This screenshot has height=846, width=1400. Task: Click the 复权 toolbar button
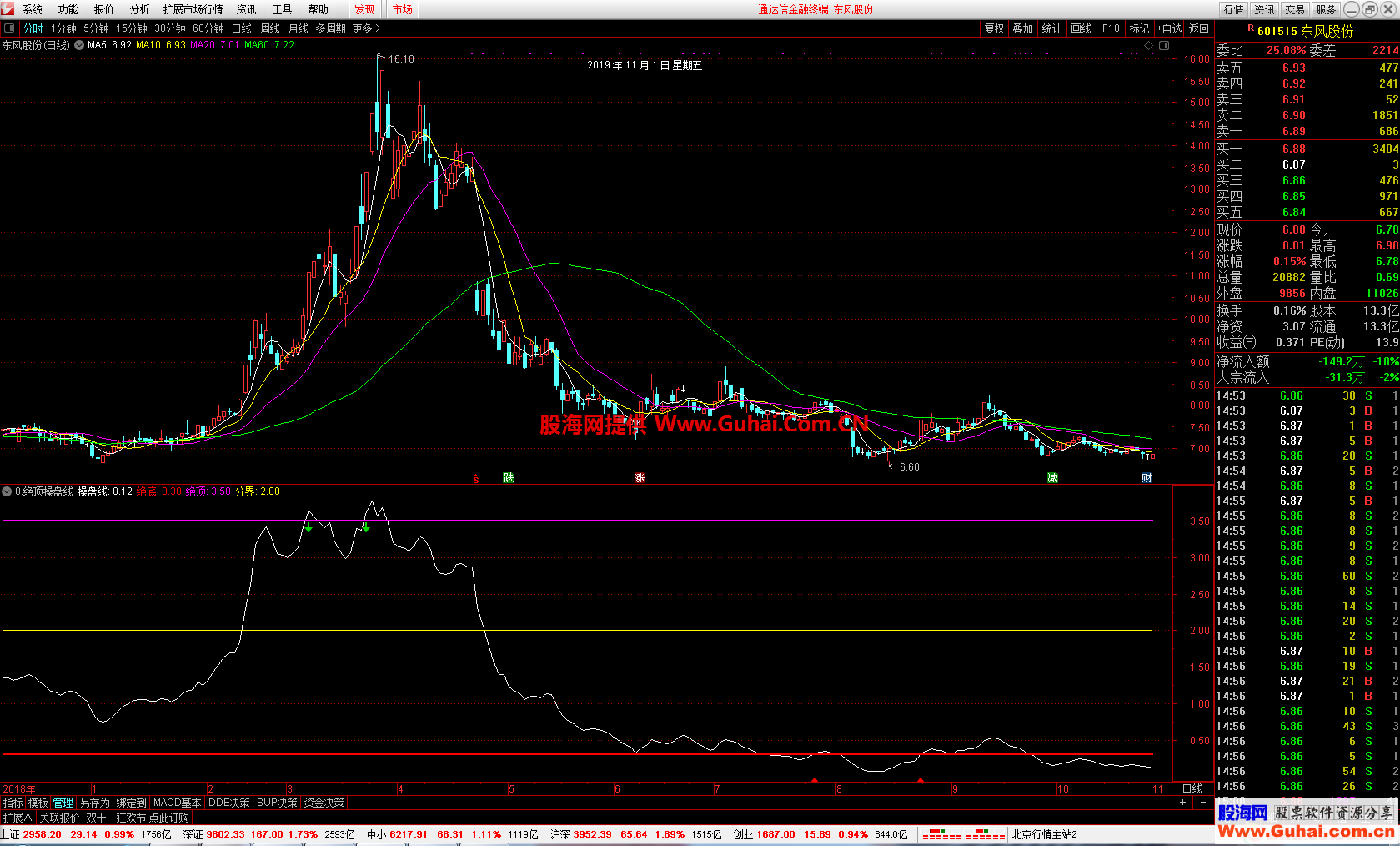[995, 28]
